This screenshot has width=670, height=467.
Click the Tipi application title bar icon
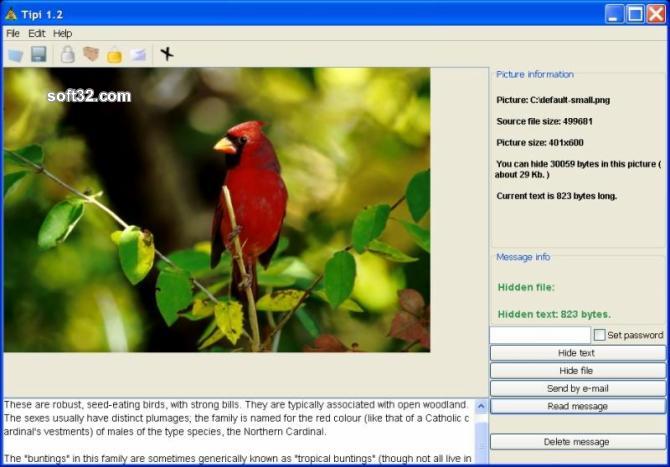coord(11,15)
